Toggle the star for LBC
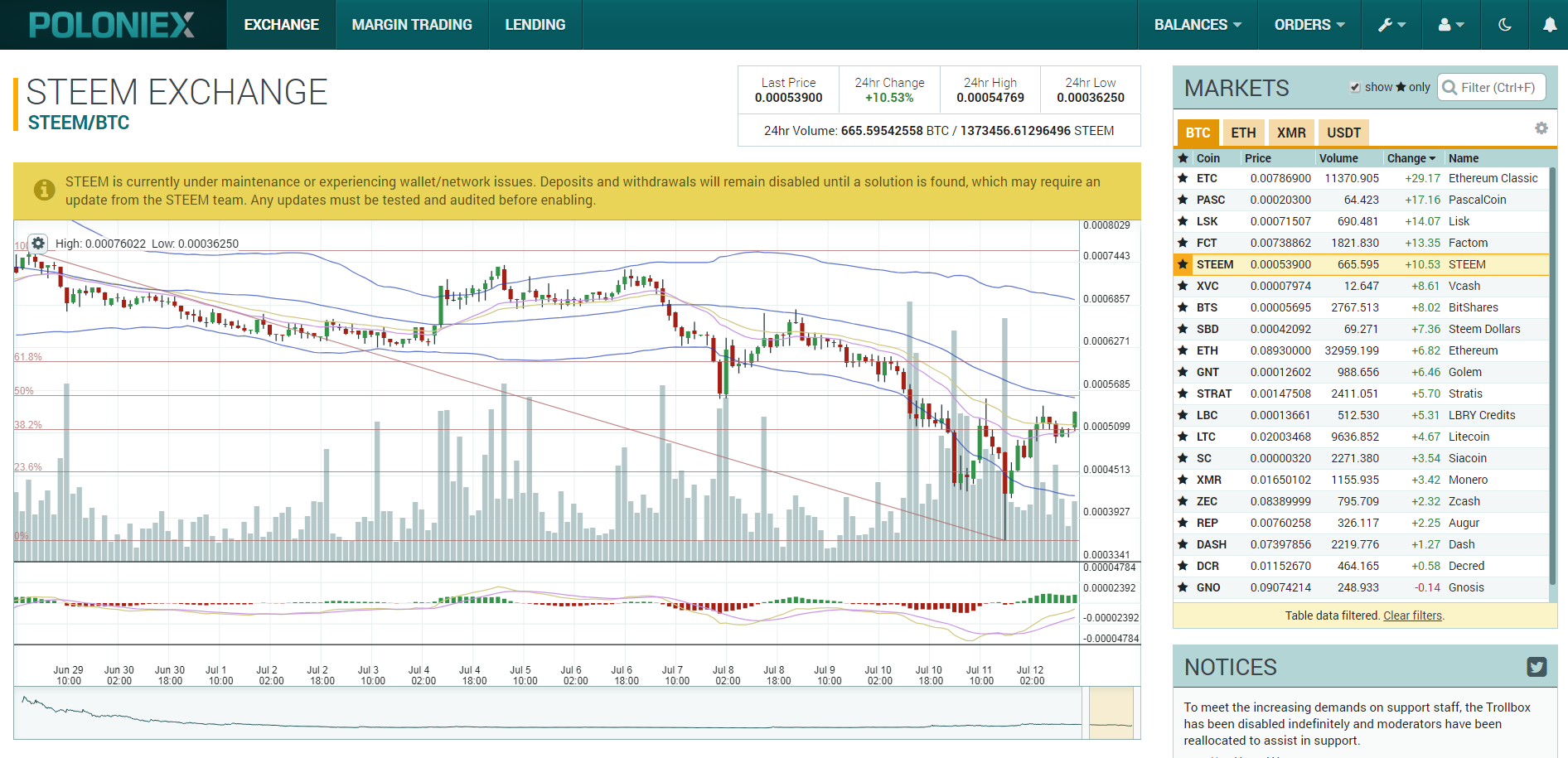This screenshot has width=1568, height=758. [1183, 415]
